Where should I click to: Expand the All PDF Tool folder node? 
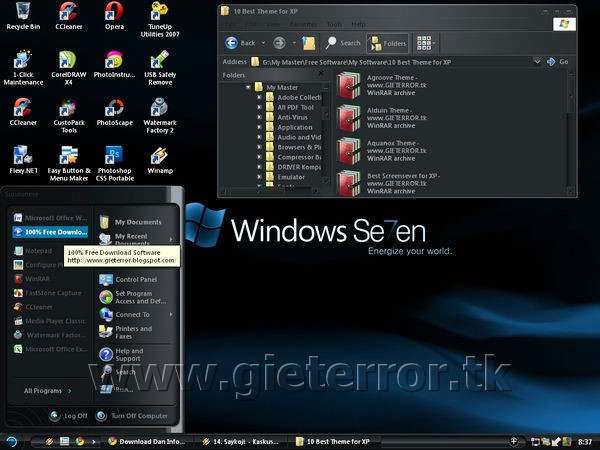pos(259,107)
